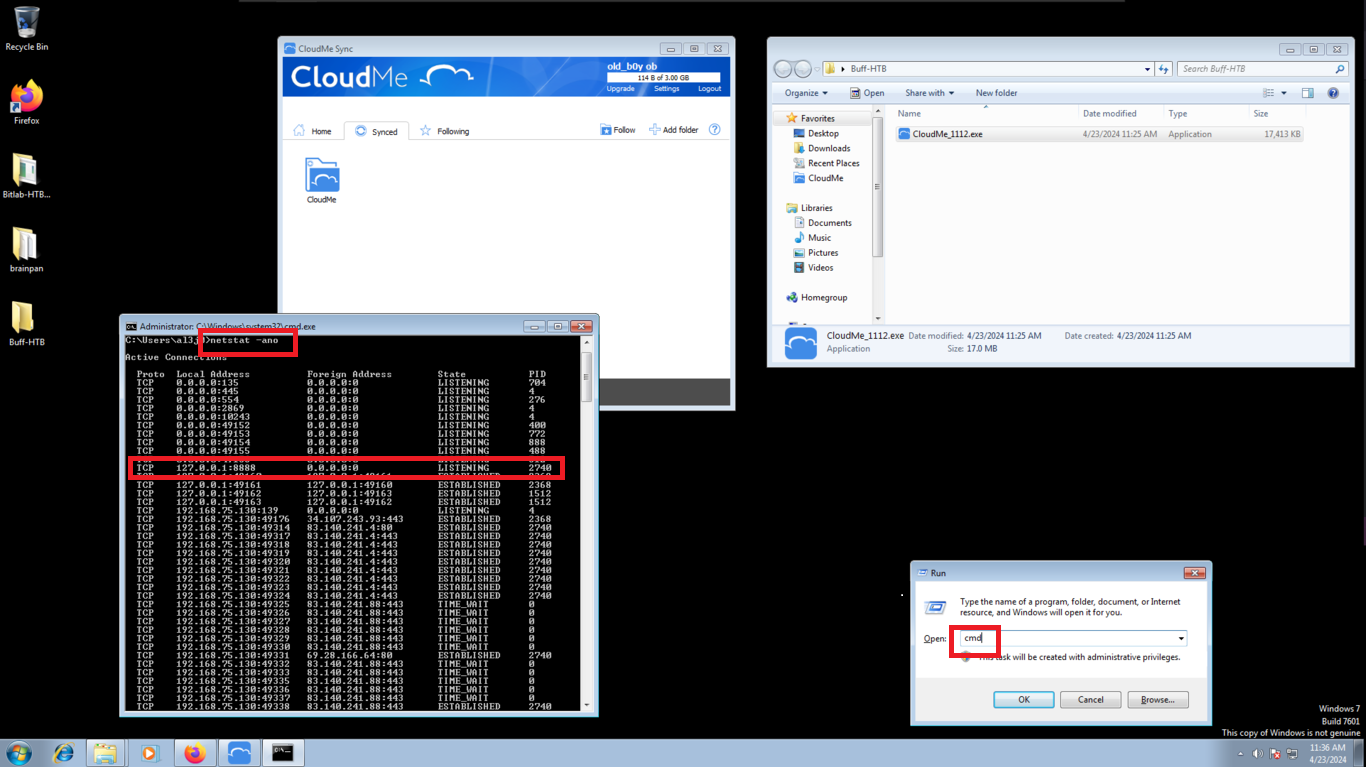Open Windows Explorer from the taskbar
Image resolution: width=1366 pixels, height=767 pixels.
[105, 753]
